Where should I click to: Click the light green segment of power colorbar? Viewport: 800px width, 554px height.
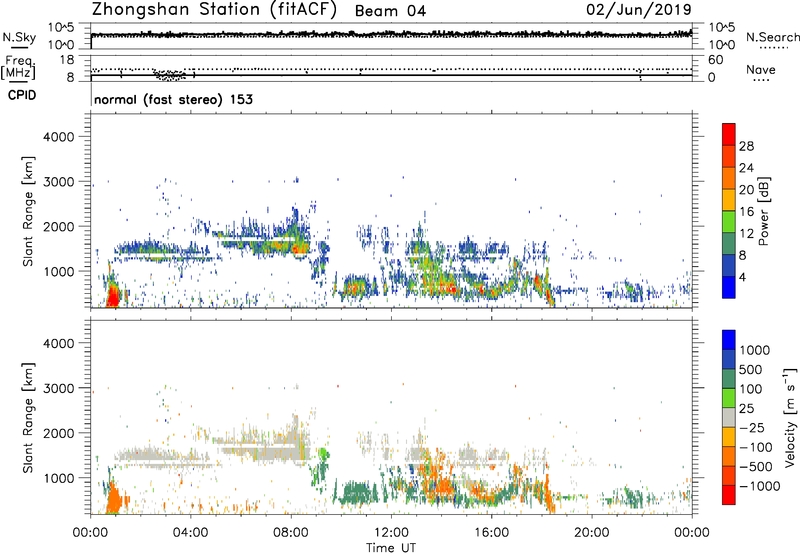coord(729,221)
